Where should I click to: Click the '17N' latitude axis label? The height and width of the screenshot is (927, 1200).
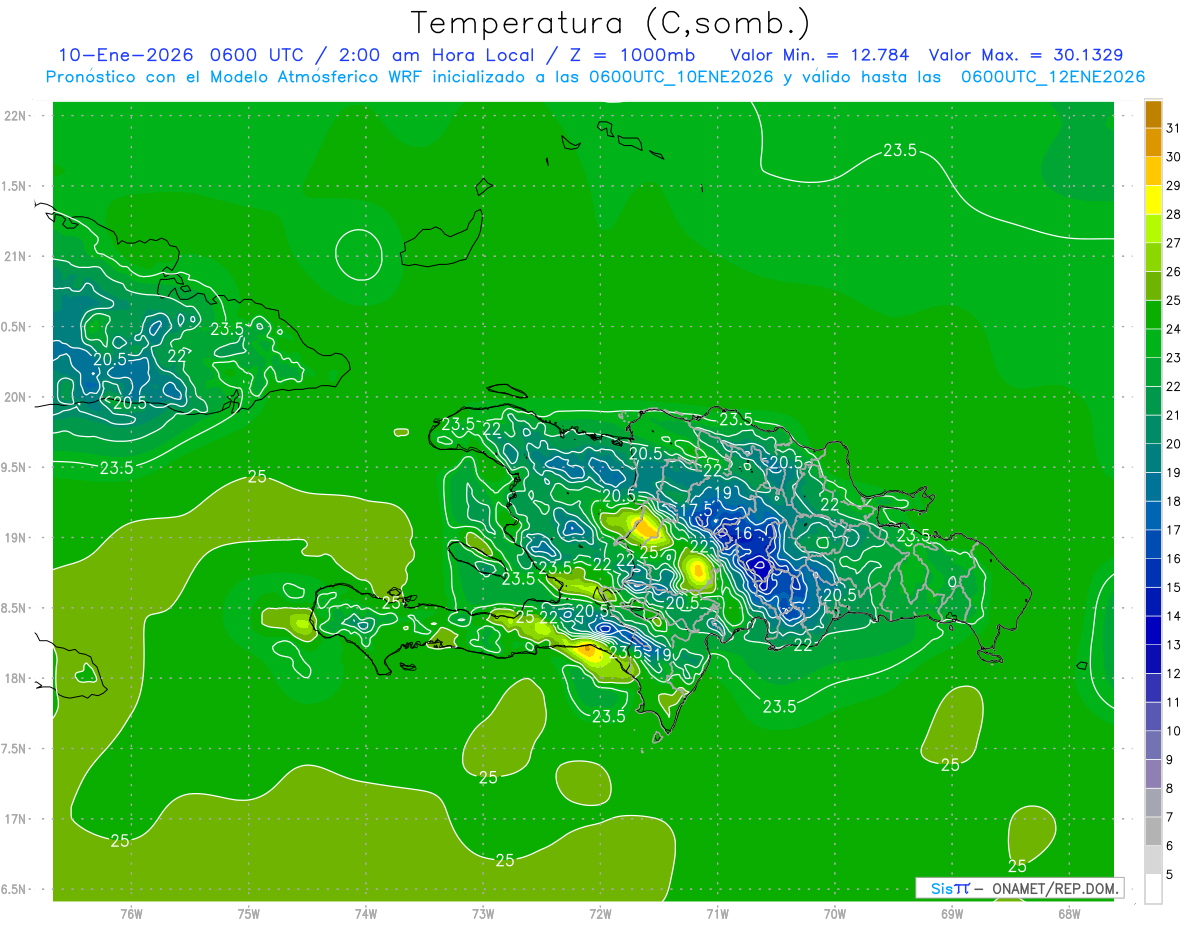point(16,819)
